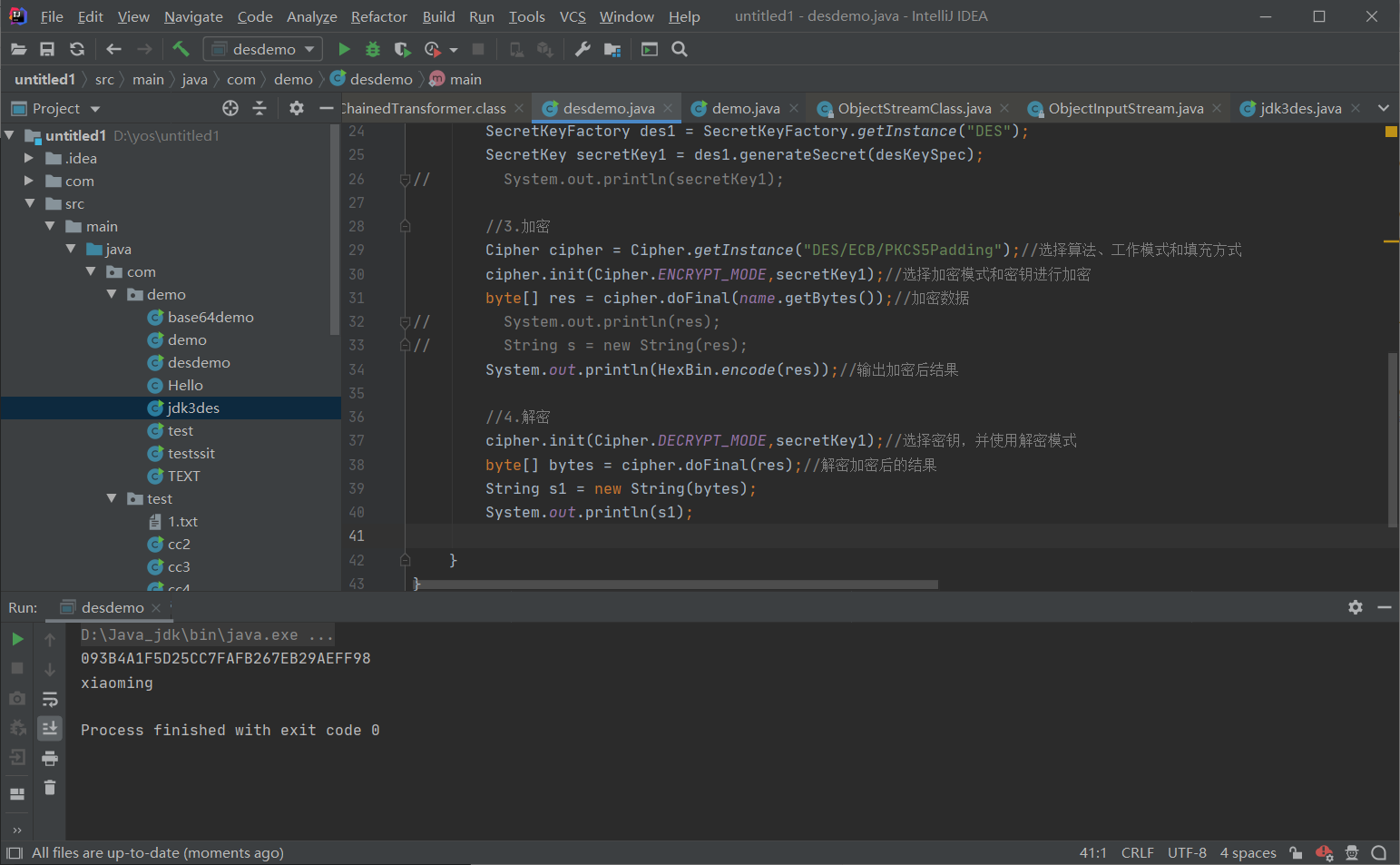Click UTF-8 encoding in status bar
Image resolution: width=1400 pixels, height=865 pixels.
tap(1187, 852)
